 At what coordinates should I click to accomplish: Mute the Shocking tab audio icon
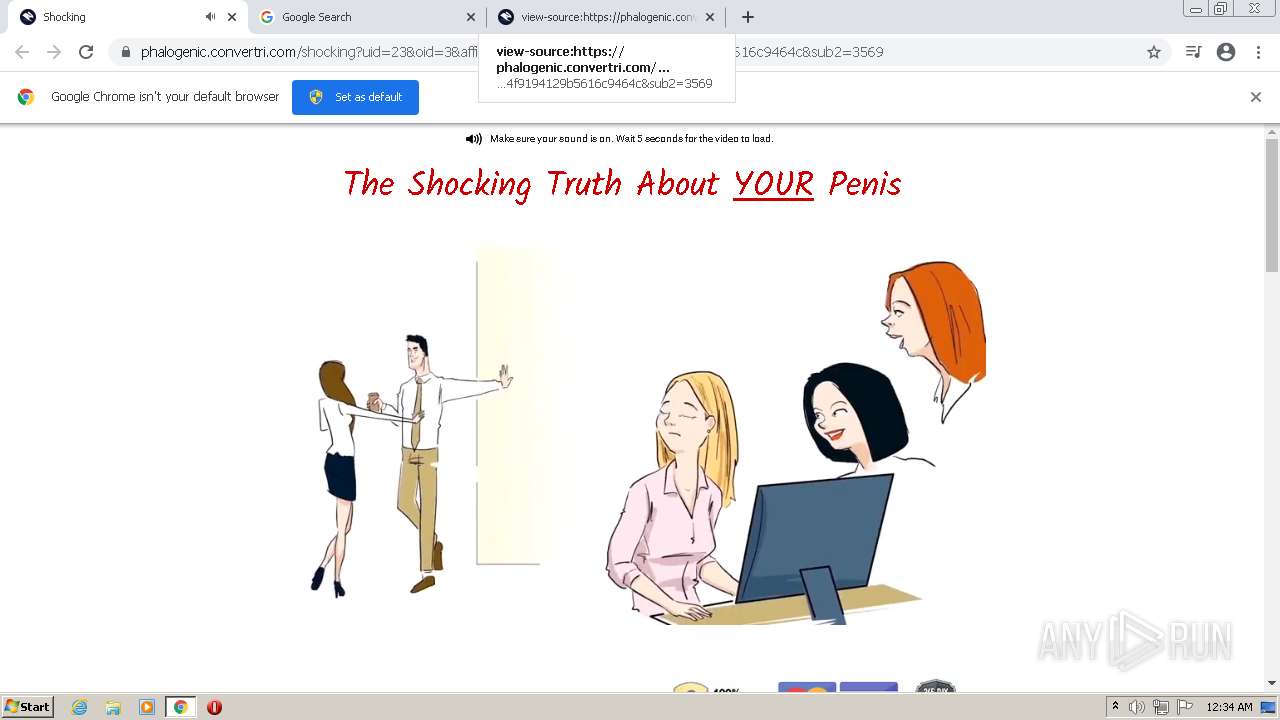[210, 17]
